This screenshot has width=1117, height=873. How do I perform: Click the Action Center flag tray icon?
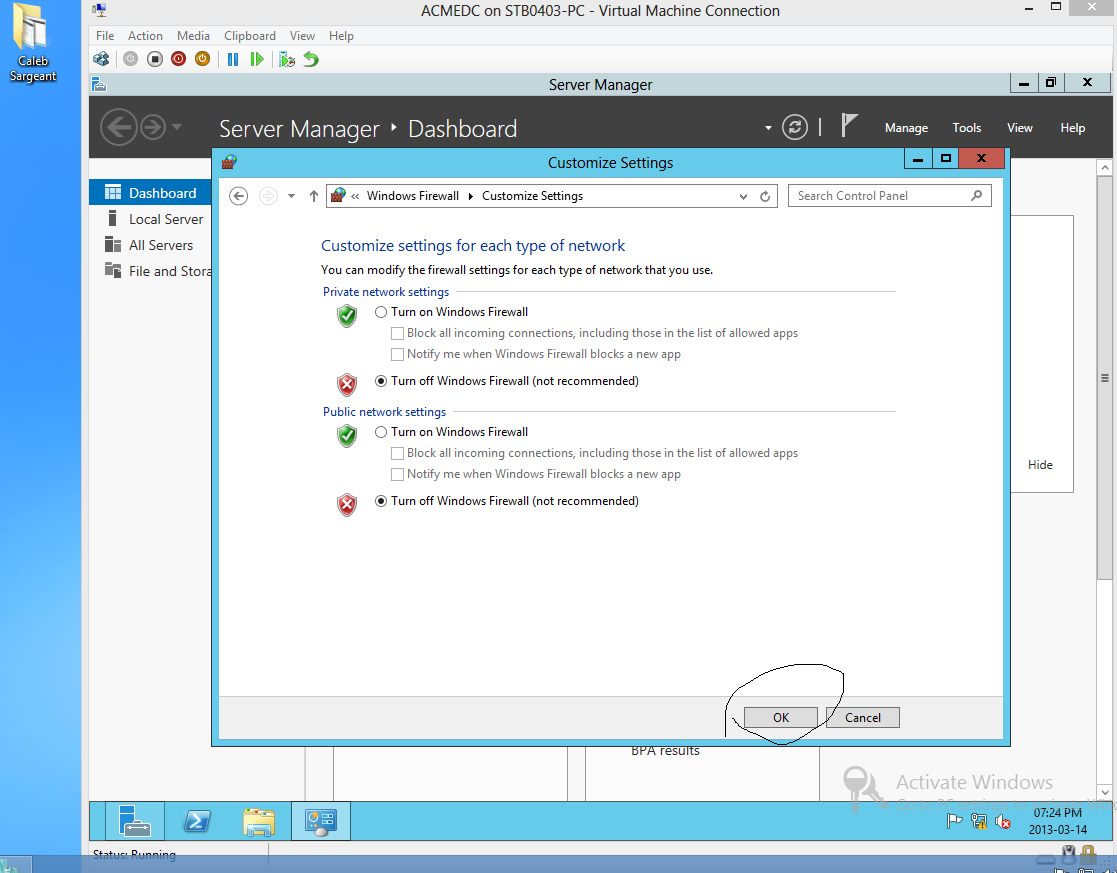pyautogui.click(x=955, y=822)
